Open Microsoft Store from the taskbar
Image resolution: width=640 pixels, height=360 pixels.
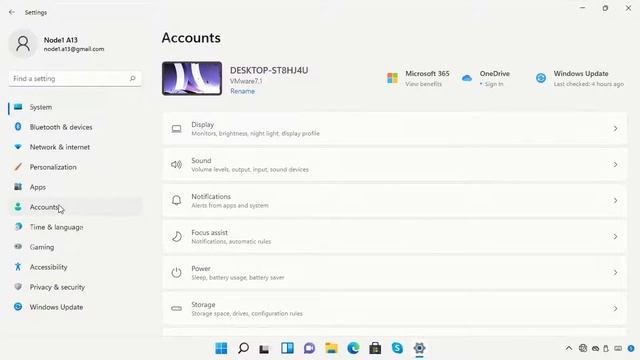pos(375,348)
